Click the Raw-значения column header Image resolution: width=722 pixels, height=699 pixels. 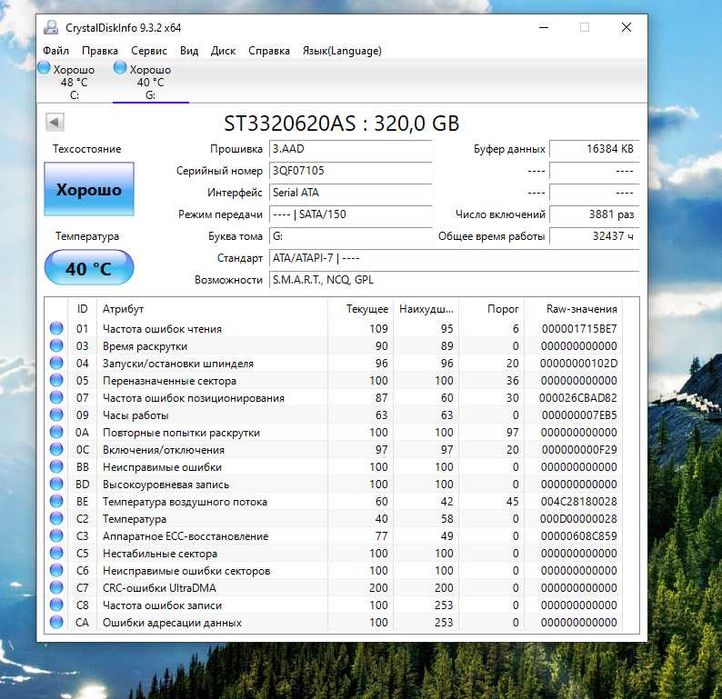click(x=574, y=309)
